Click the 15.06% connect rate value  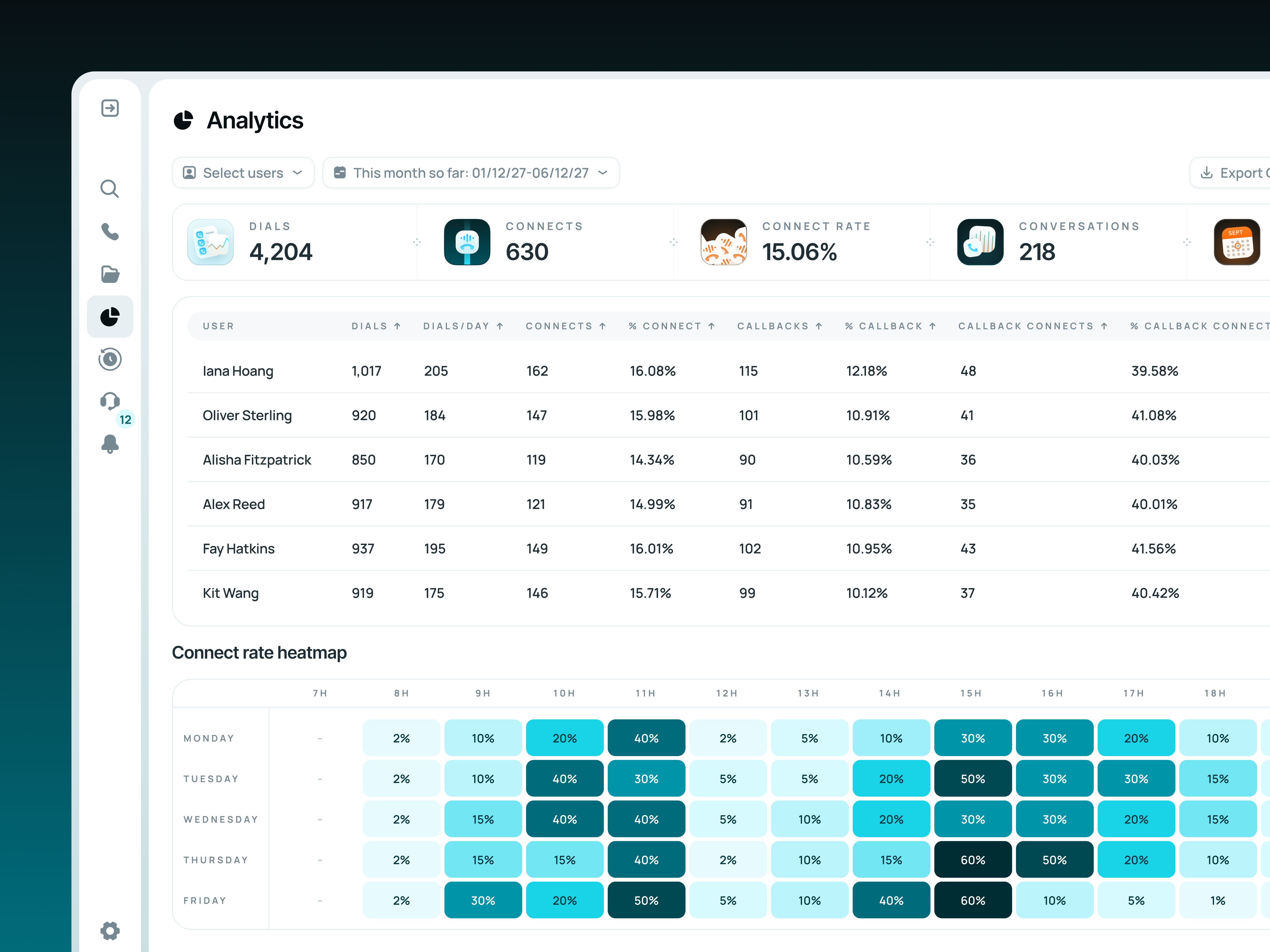tap(799, 252)
